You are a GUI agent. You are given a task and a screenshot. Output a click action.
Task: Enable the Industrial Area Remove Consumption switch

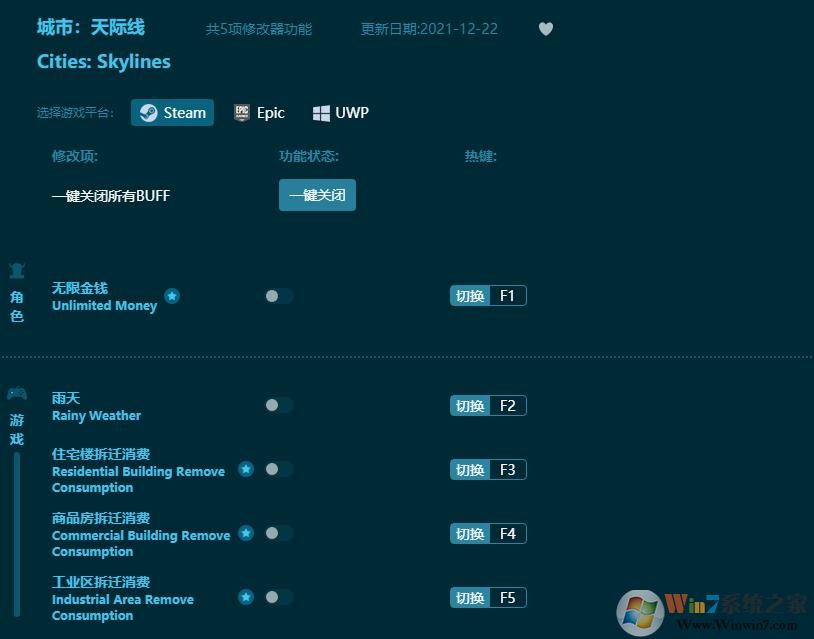click(x=279, y=597)
